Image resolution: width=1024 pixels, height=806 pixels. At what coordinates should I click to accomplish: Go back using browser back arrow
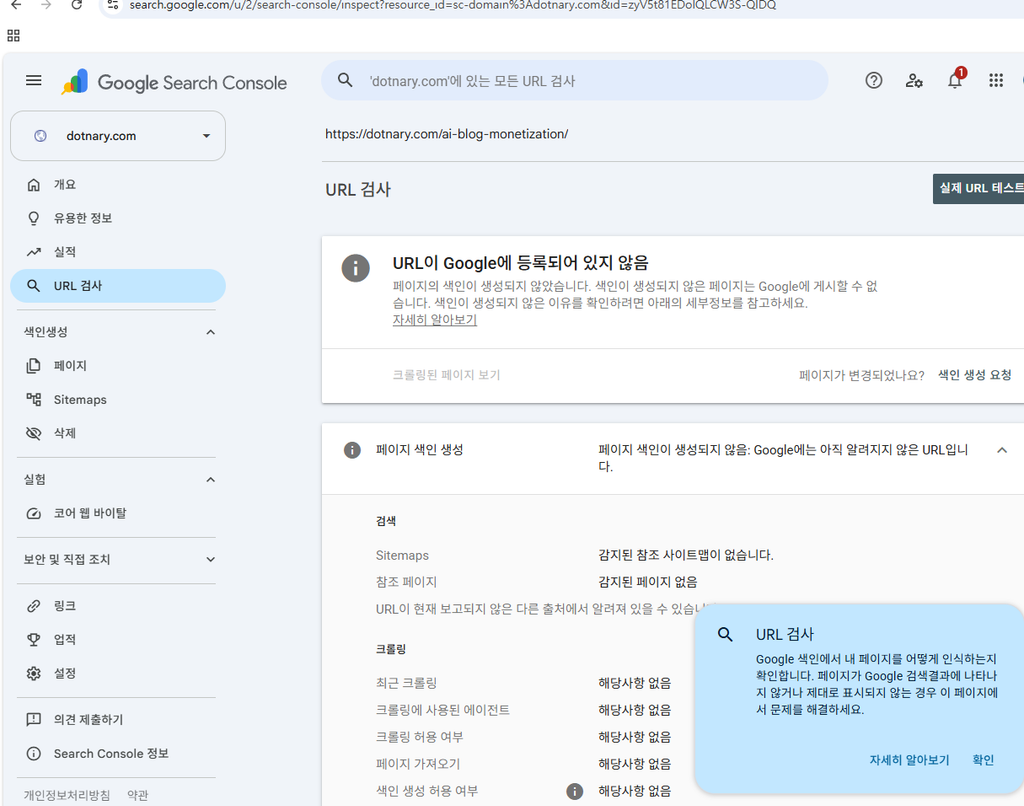pyautogui.click(x=16, y=5)
